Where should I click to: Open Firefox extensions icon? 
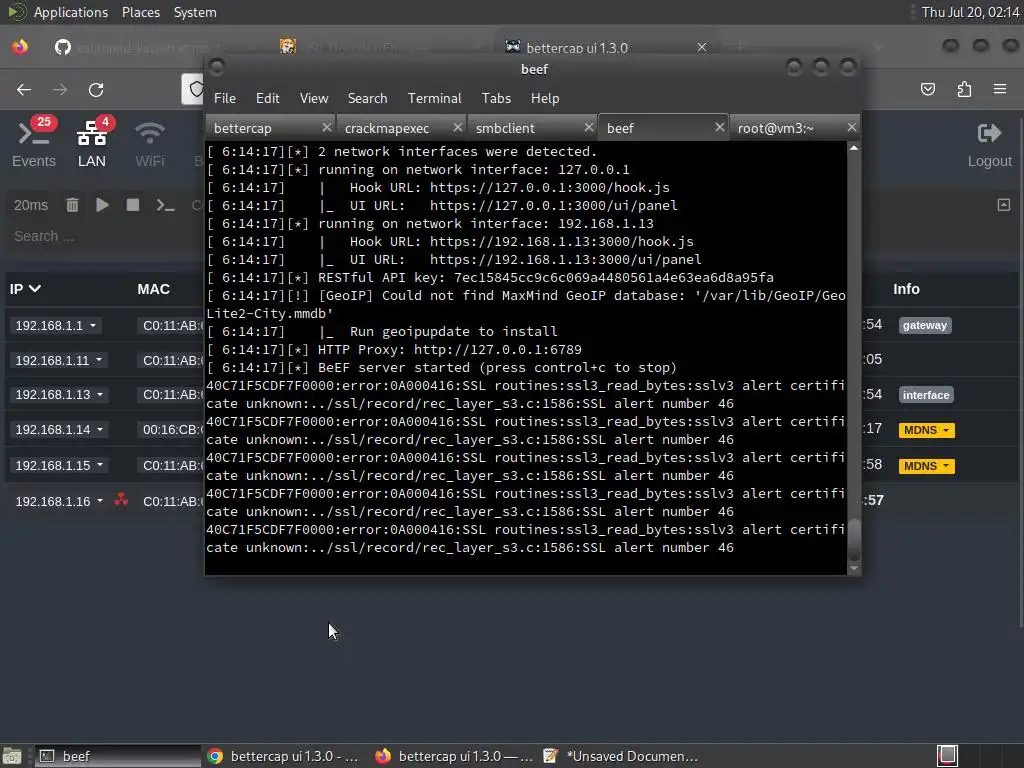964,89
